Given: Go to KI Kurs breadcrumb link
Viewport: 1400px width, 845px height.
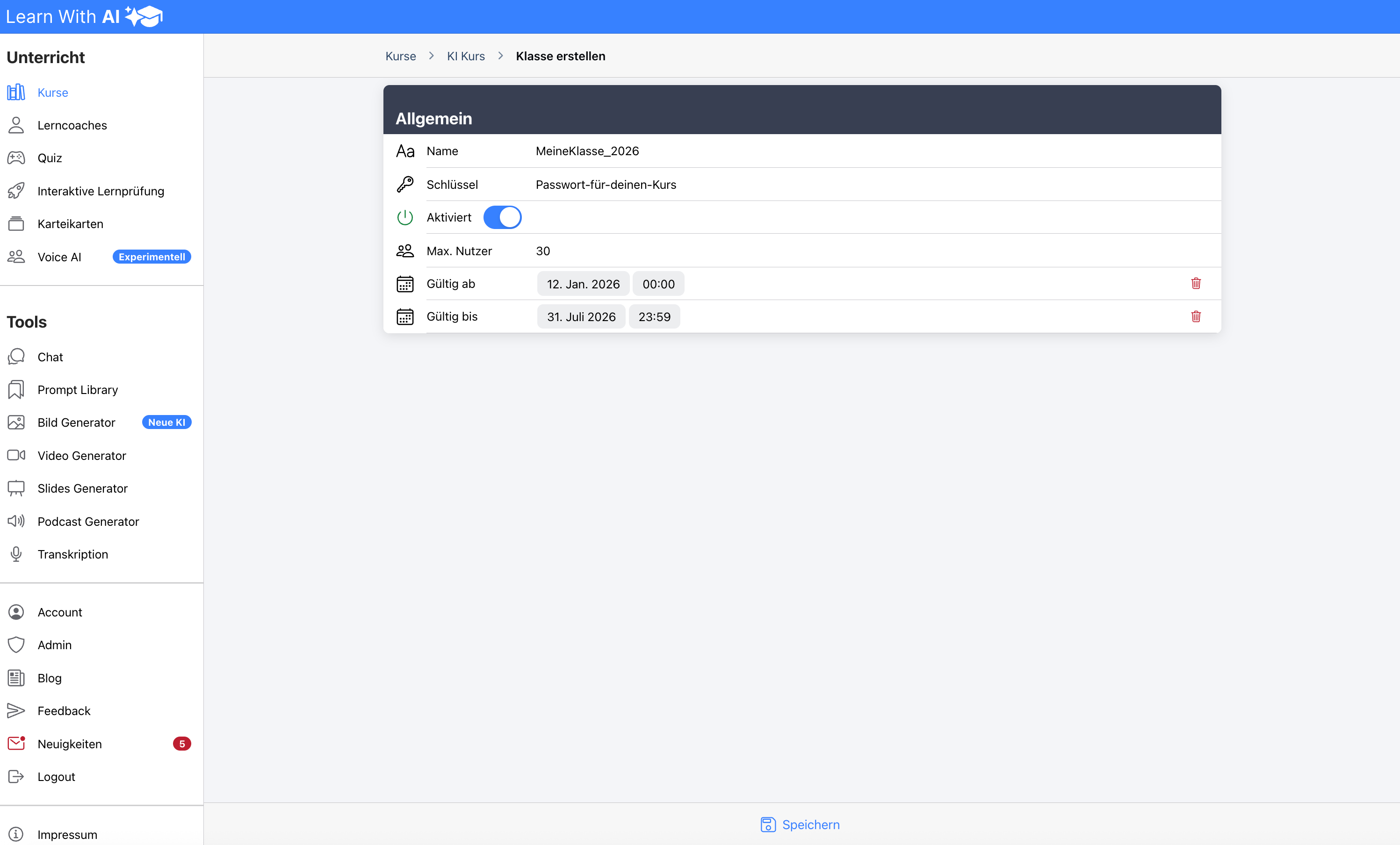Looking at the screenshot, I should 465,56.
